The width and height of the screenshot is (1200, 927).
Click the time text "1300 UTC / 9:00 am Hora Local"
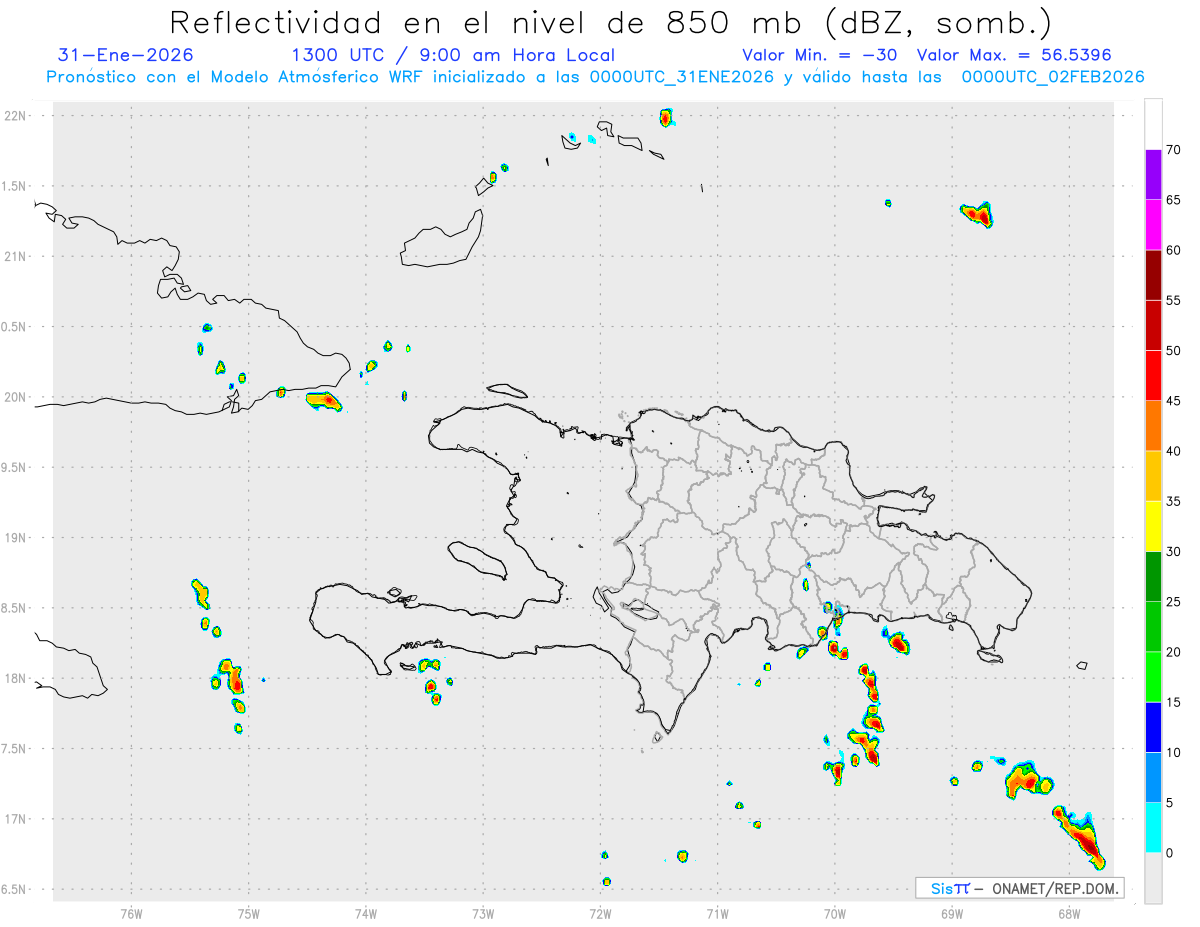(453, 55)
